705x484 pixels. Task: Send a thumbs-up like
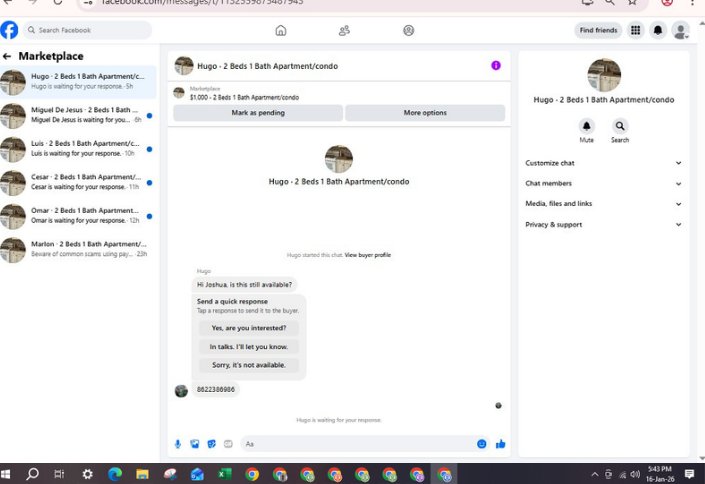[x=500, y=444]
